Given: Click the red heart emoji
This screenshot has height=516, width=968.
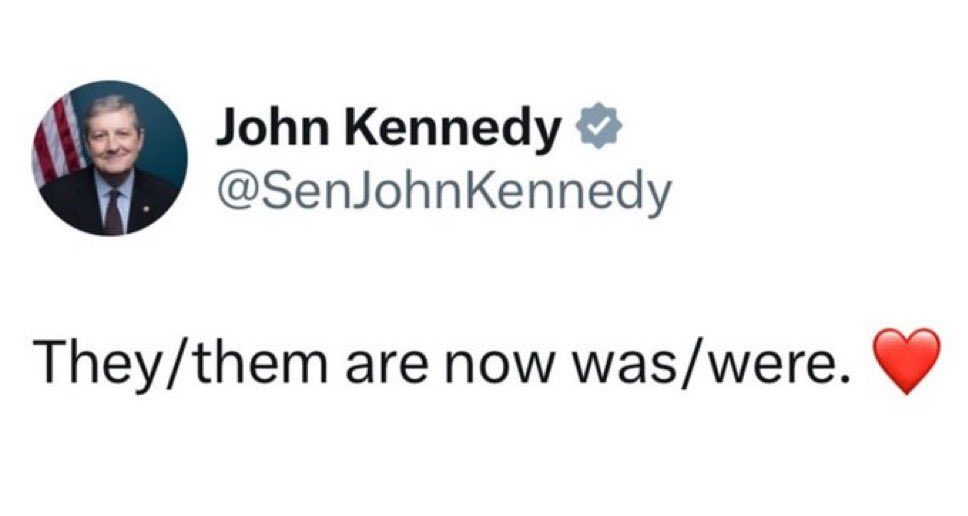Looking at the screenshot, I should pos(906,361).
